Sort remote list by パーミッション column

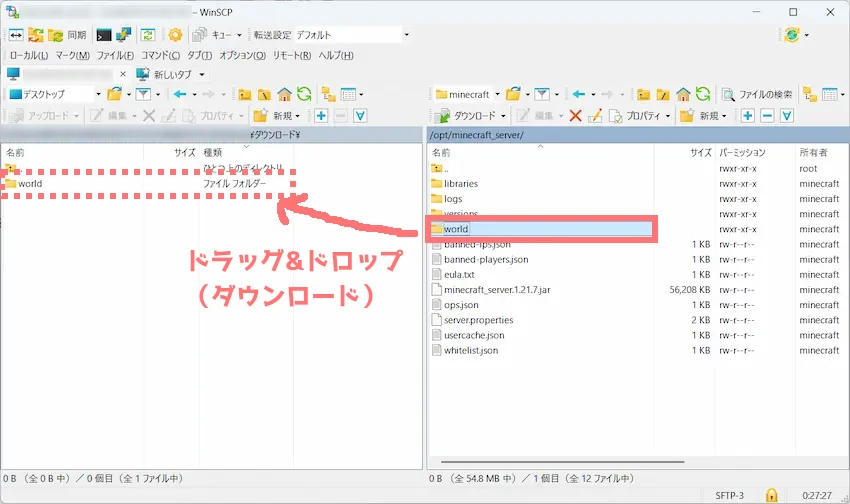pos(755,152)
